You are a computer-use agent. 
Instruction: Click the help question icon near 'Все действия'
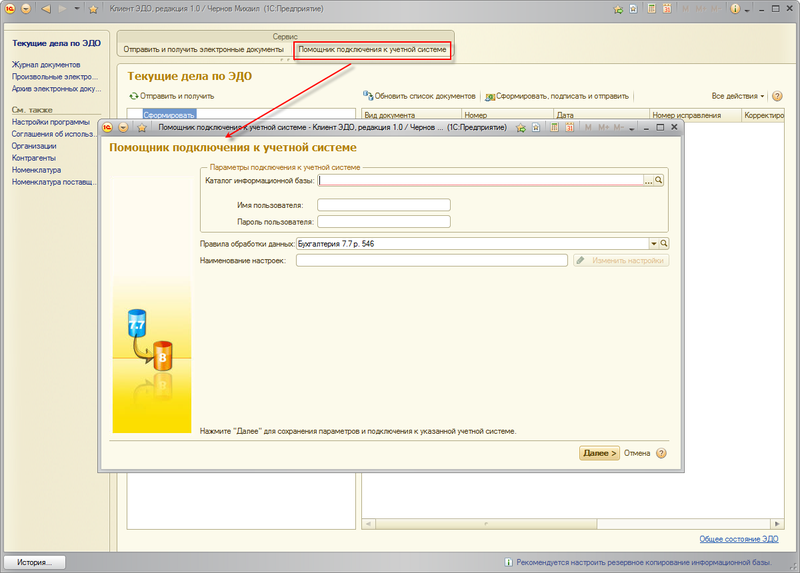pyautogui.click(x=777, y=96)
